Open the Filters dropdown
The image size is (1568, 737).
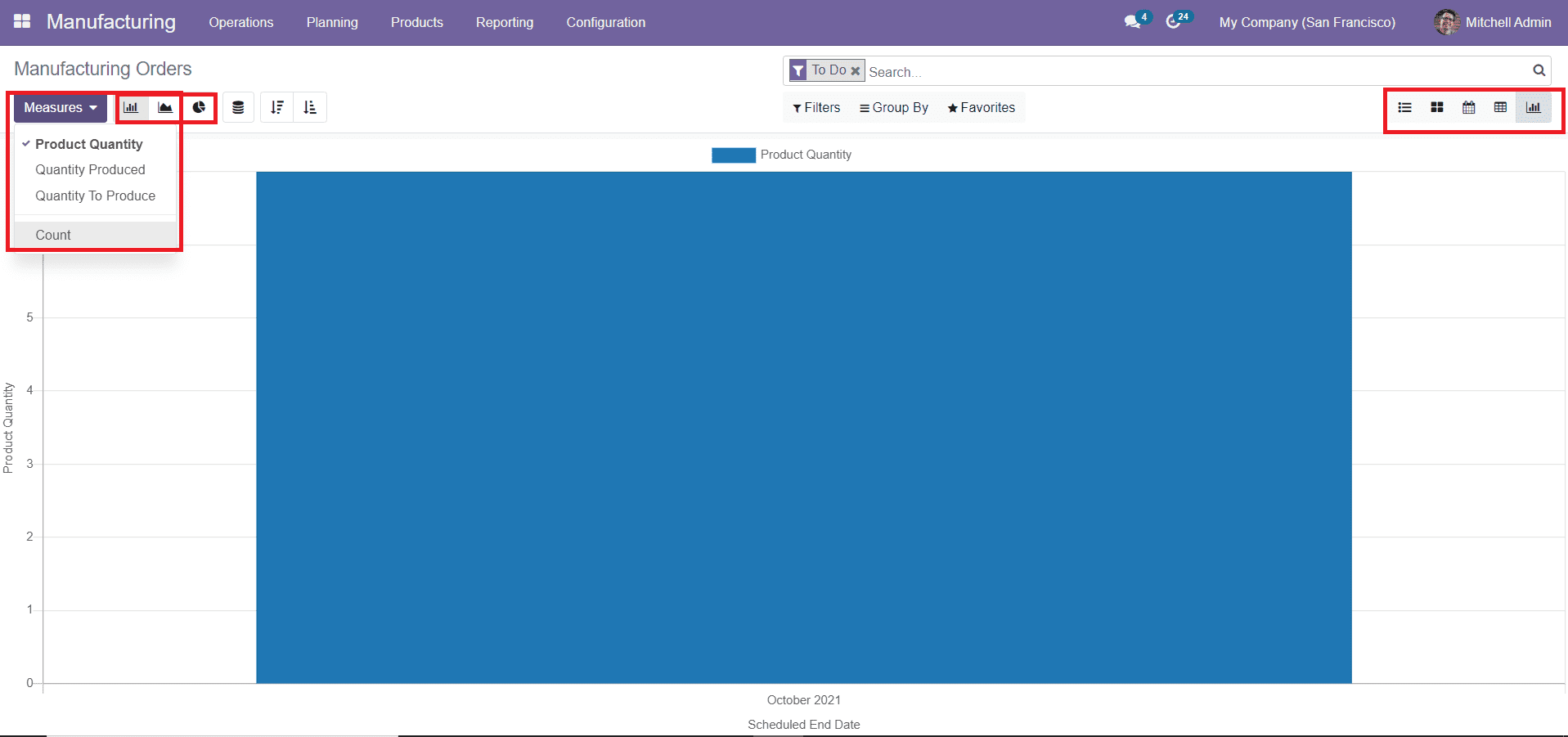(x=815, y=107)
